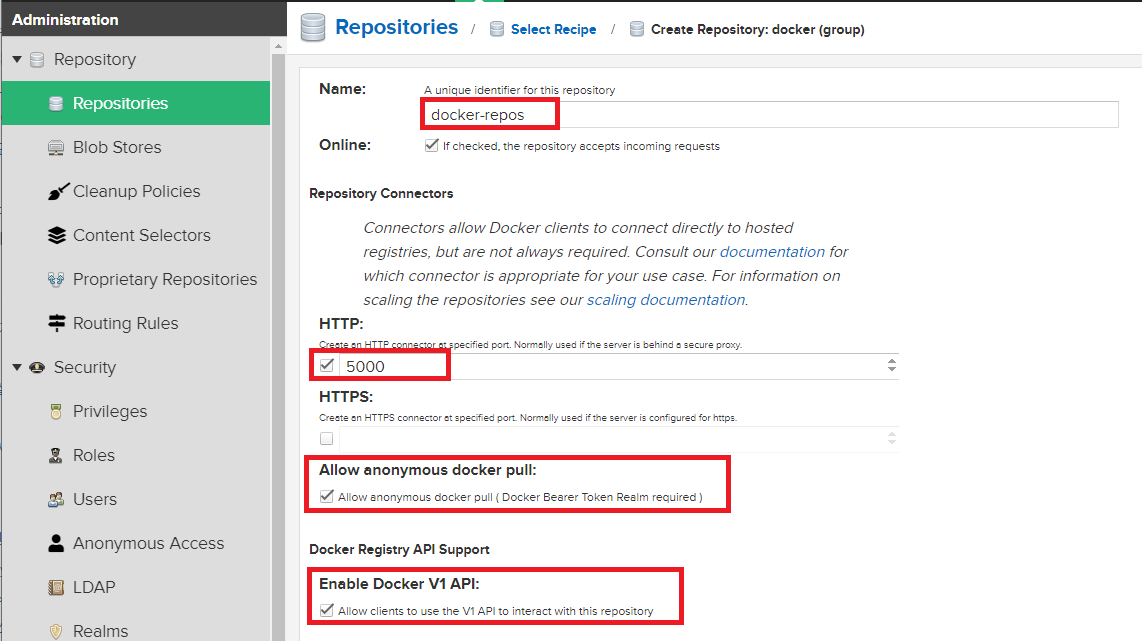Viewport: 1142px width, 641px height.
Task: Click the Select Recipe breadcrumb icon
Action: [x=497, y=29]
